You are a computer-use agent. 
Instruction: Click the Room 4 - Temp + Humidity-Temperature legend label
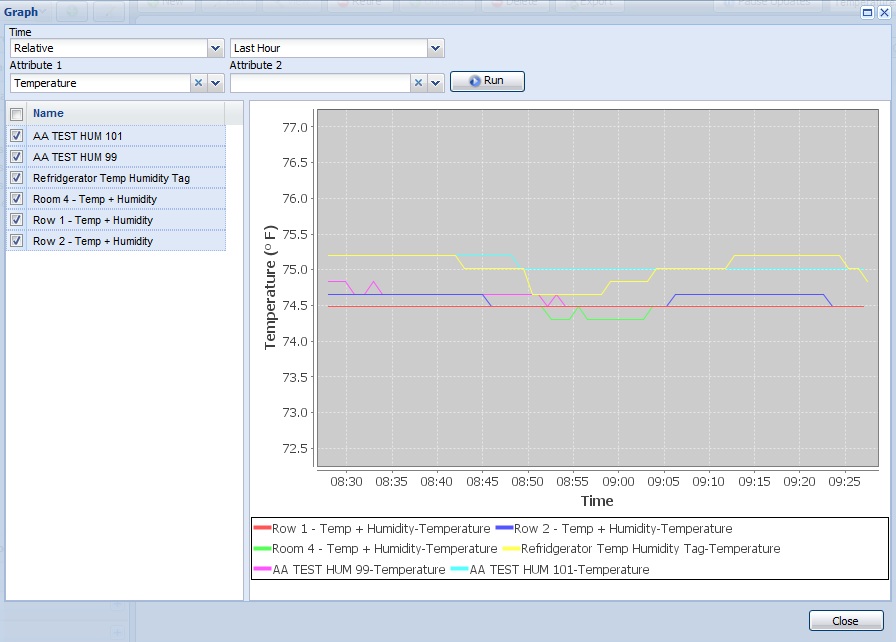(385, 549)
